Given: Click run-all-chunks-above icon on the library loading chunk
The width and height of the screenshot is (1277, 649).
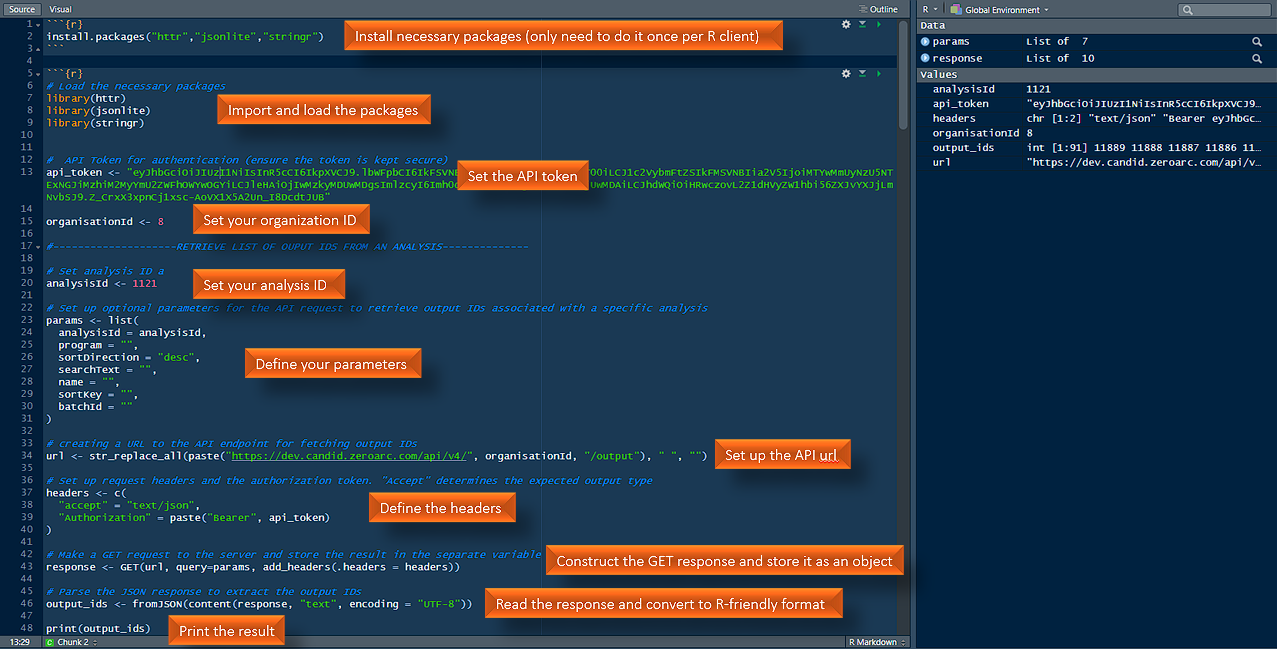Looking at the screenshot, I should click(862, 73).
